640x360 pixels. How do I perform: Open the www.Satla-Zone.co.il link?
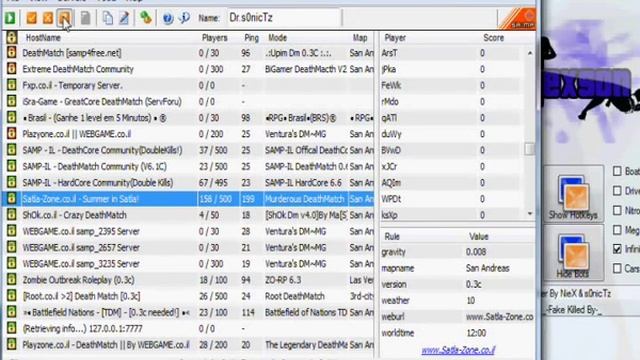(458, 350)
